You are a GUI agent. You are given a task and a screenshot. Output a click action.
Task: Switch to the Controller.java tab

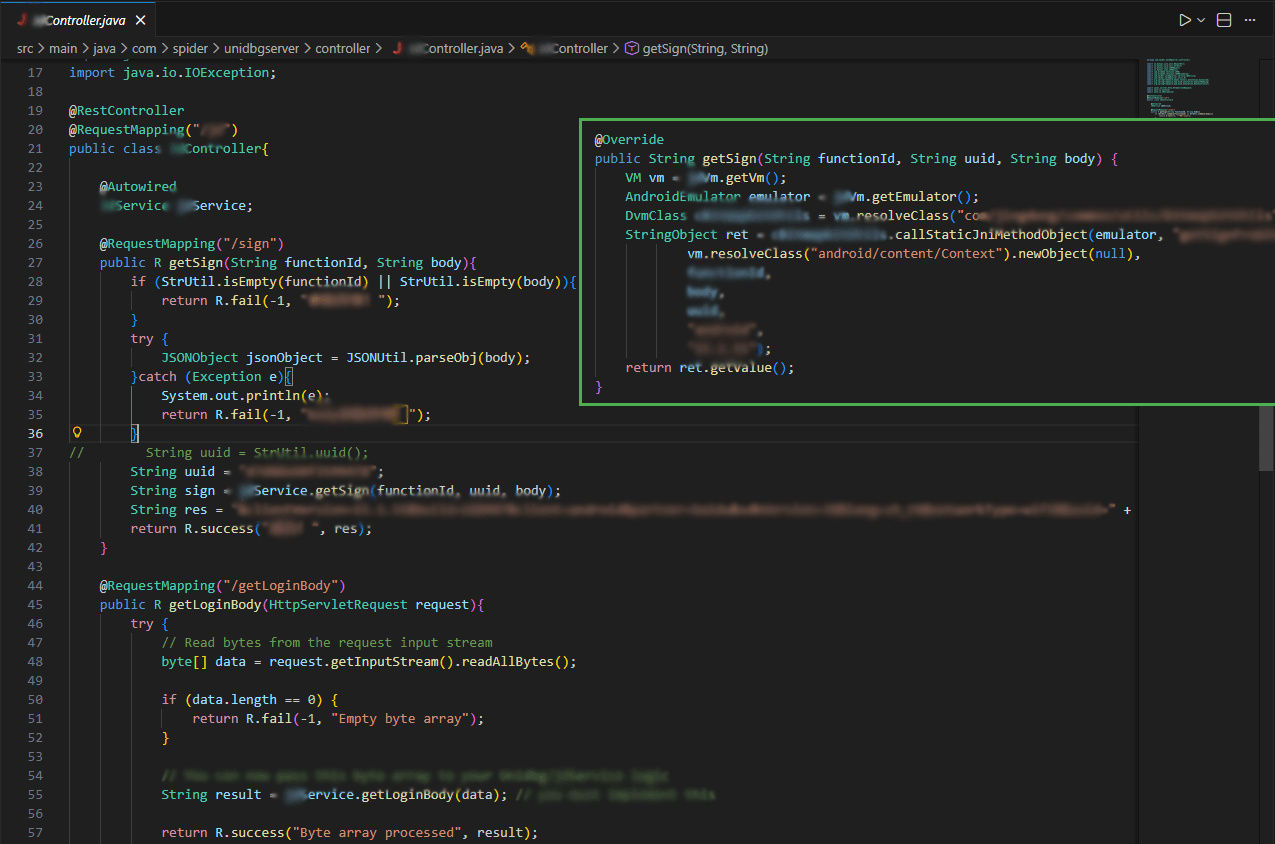pyautogui.click(x=75, y=18)
